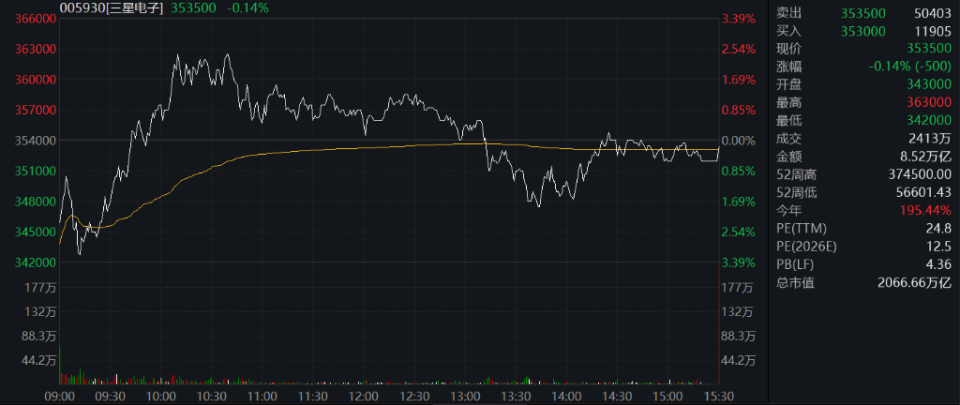Click the 09:30 time axis label
This screenshot has height=405, width=960.
tap(110, 395)
